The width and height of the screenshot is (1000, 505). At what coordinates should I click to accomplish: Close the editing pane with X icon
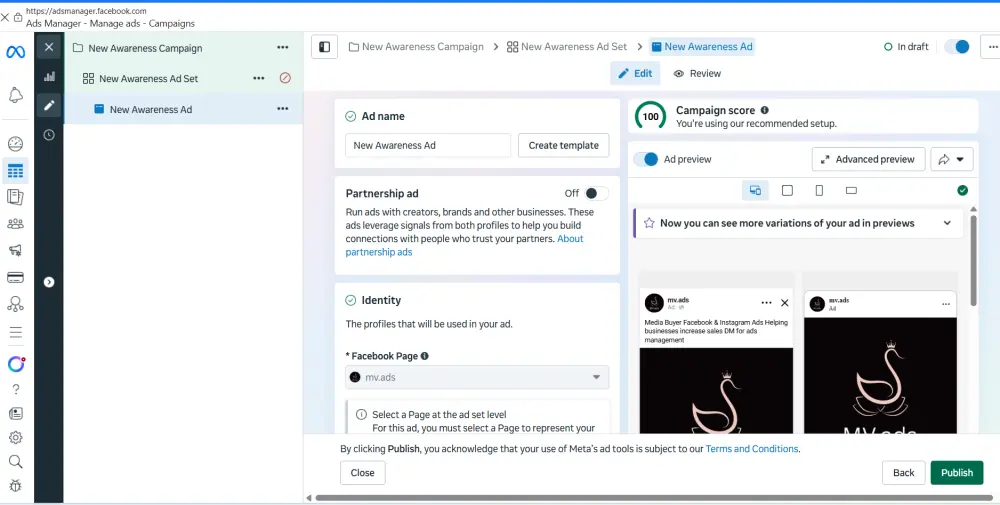point(49,47)
